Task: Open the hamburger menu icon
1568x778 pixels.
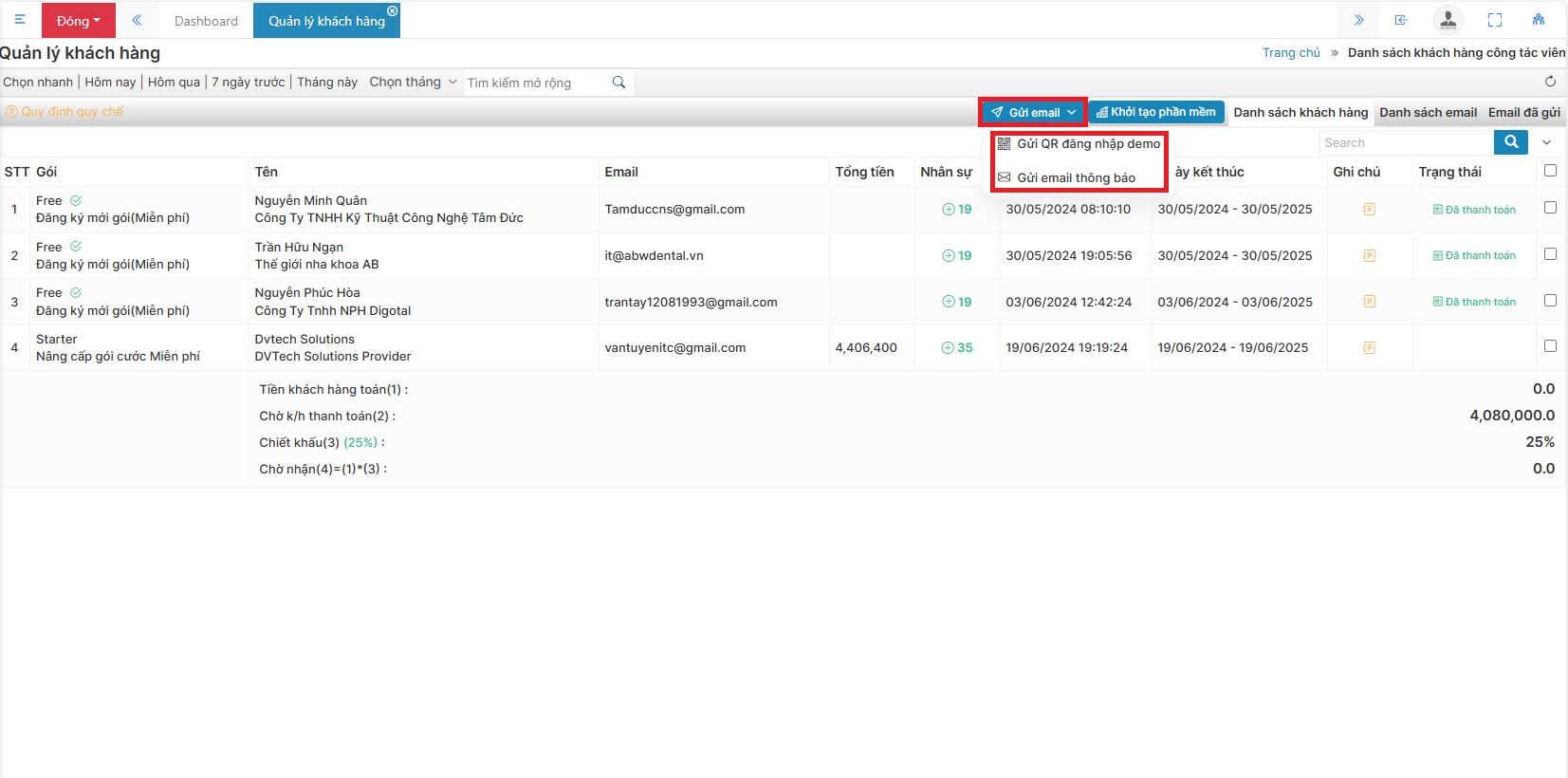Action: point(20,20)
